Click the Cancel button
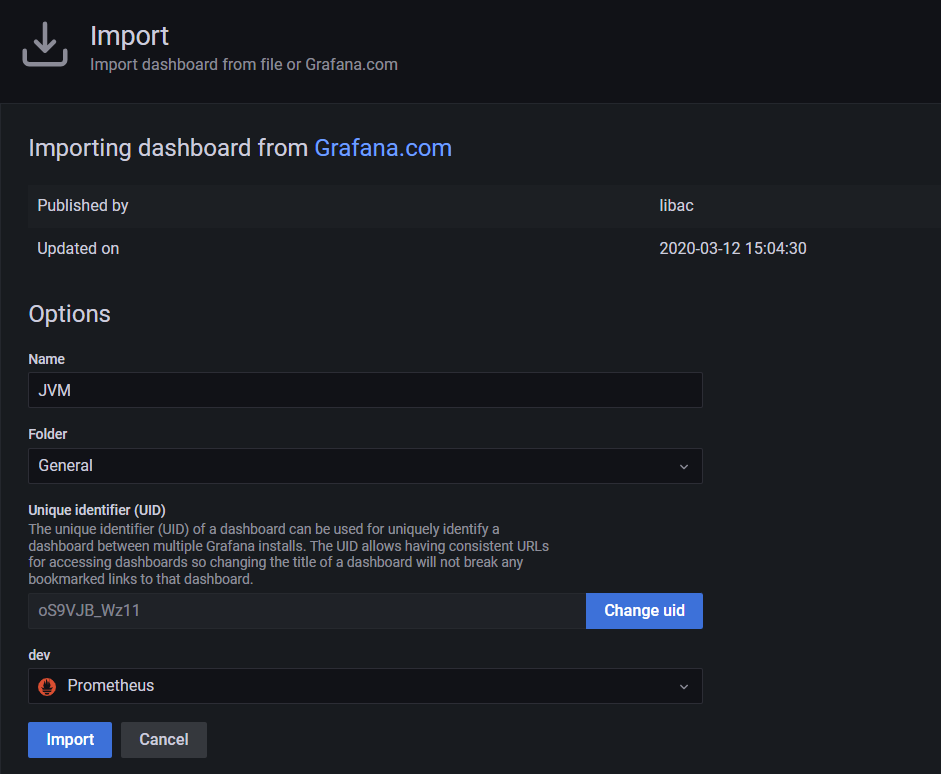941x774 pixels. click(x=164, y=740)
